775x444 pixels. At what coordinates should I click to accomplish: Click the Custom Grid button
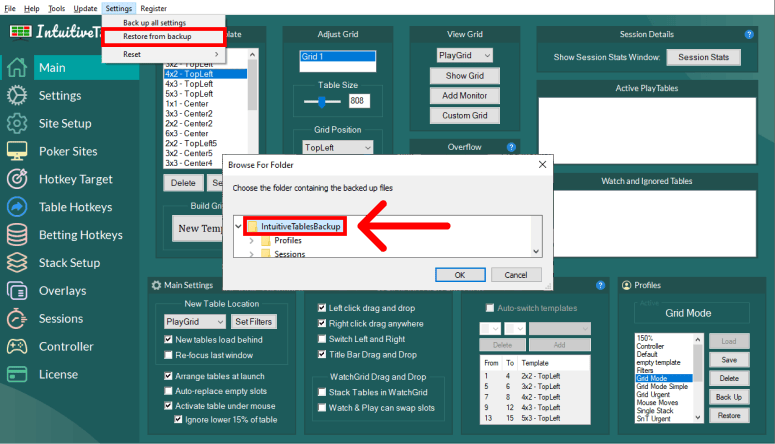tap(465, 115)
